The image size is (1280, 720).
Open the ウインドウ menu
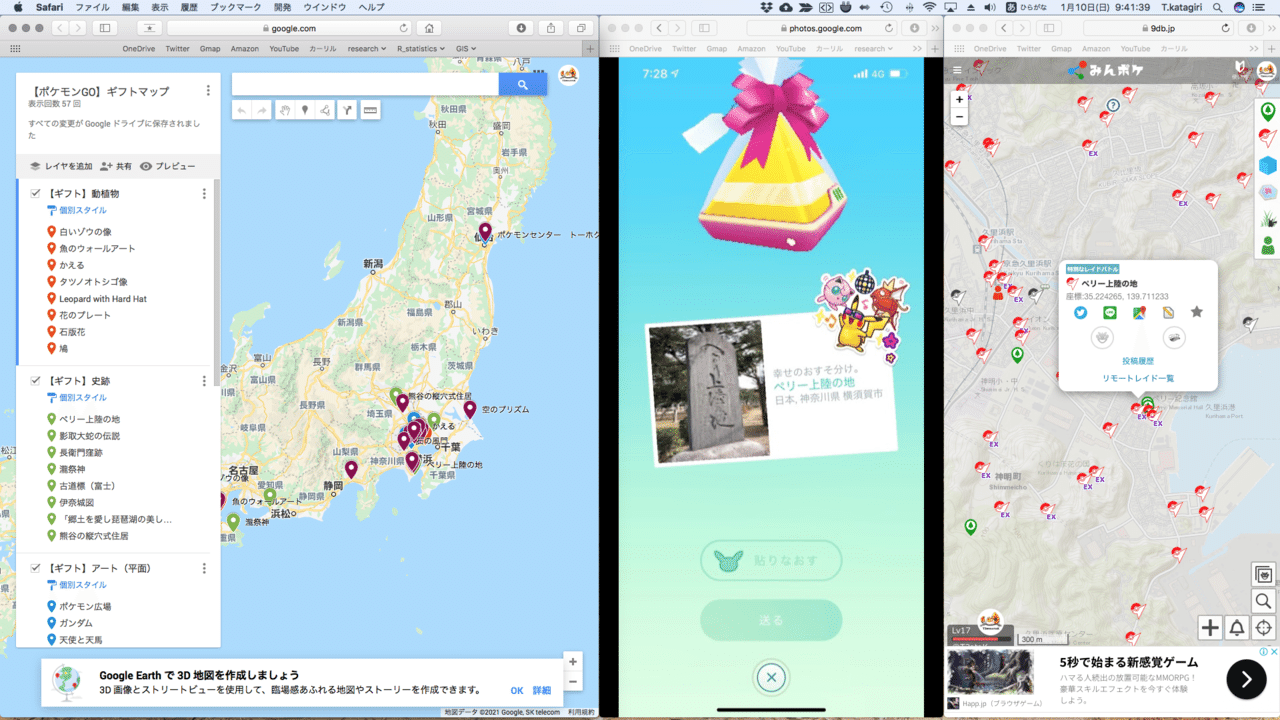click(x=324, y=7)
